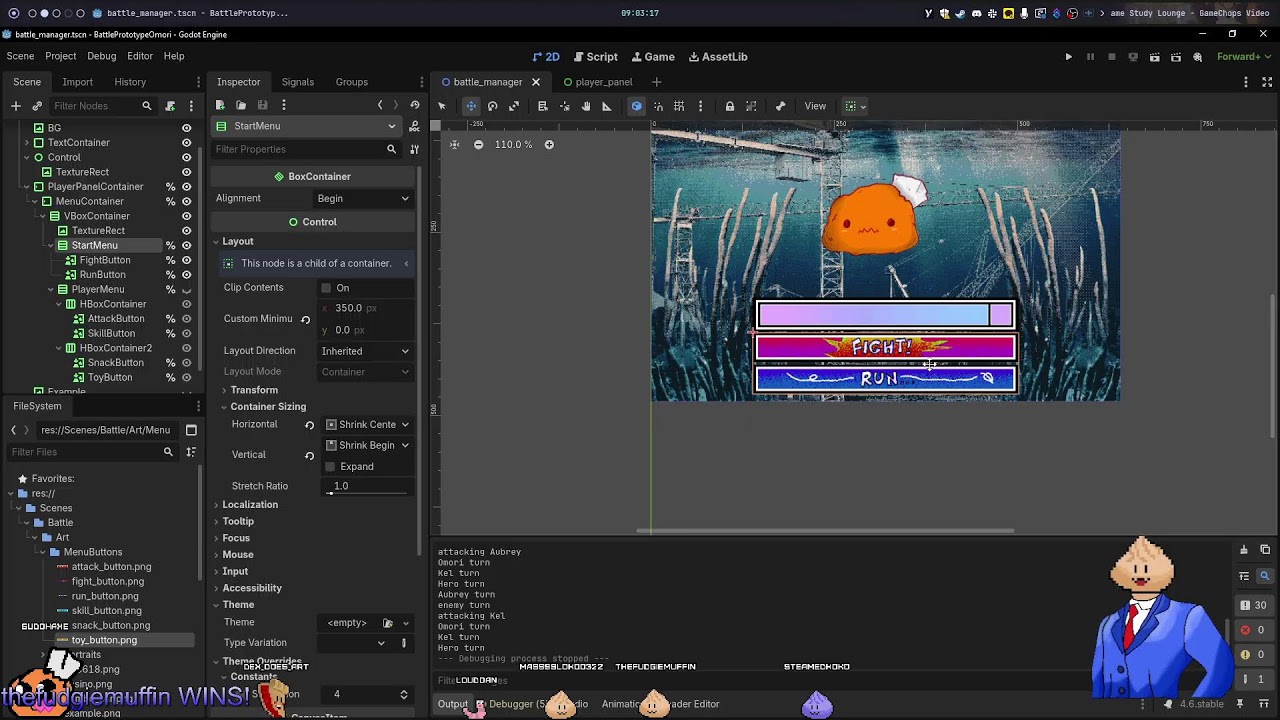Toggle visibility of the BG node
Viewport: 1280px width, 720px height.
point(186,128)
